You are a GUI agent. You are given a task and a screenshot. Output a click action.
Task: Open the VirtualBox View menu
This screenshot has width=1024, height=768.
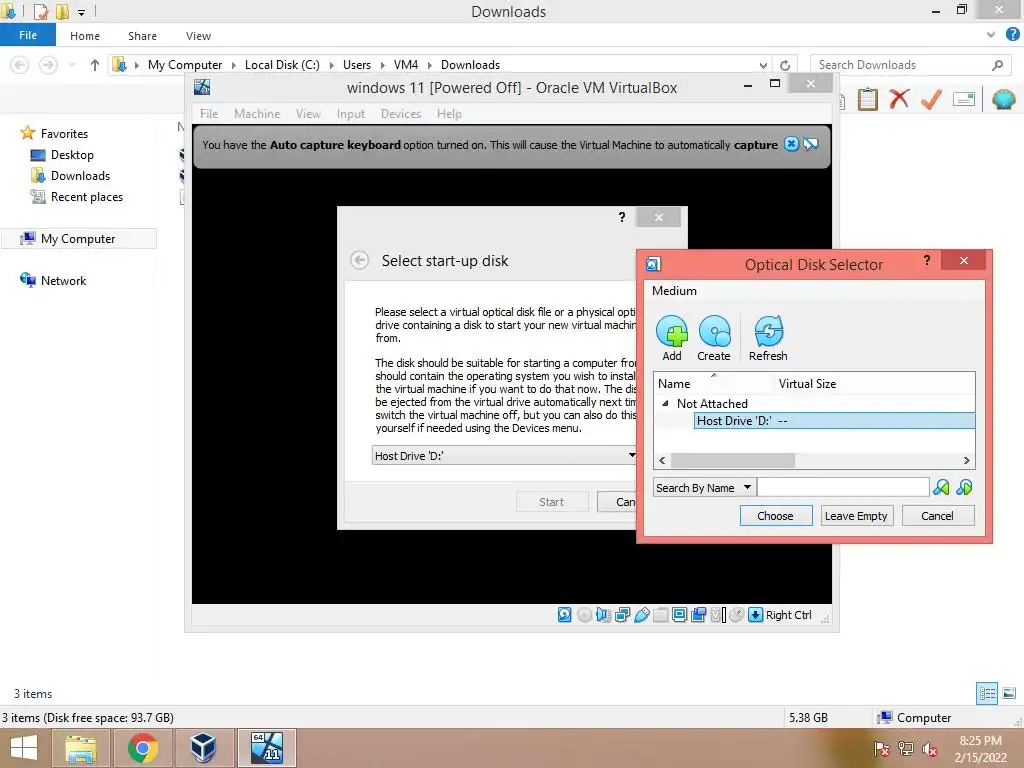(x=308, y=114)
